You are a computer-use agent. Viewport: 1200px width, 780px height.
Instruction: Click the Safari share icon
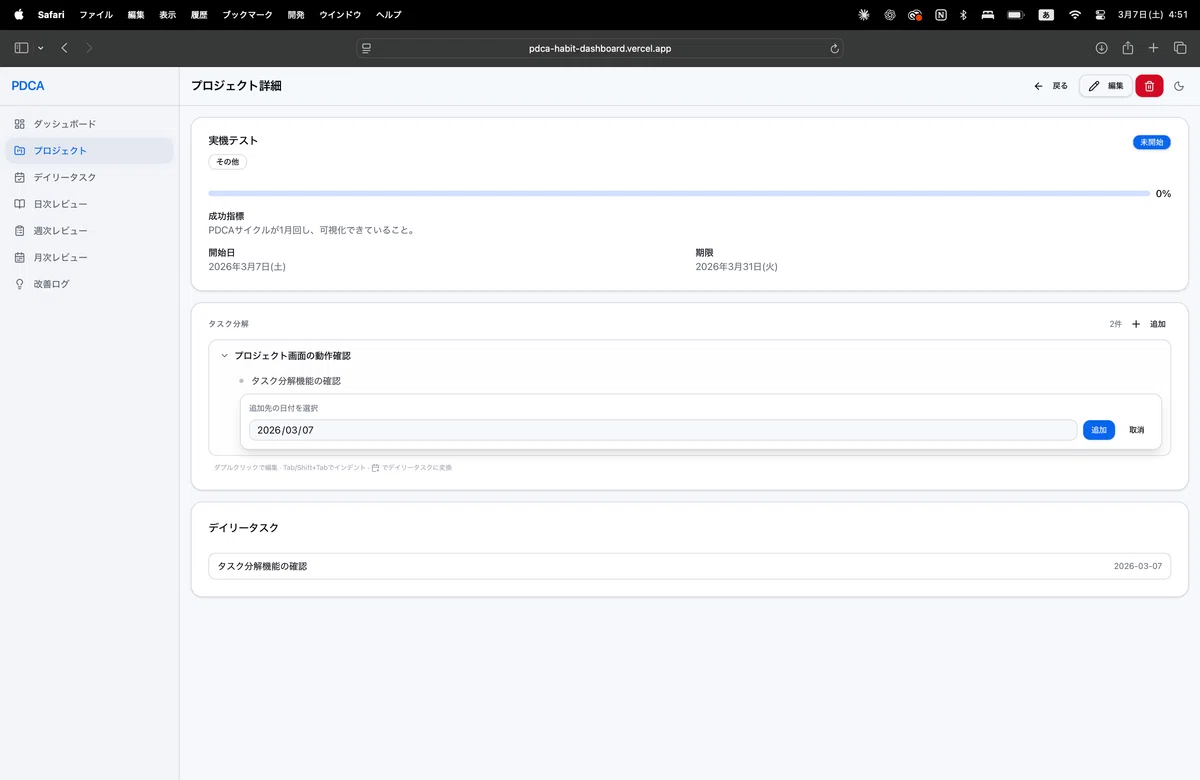tap(1127, 48)
